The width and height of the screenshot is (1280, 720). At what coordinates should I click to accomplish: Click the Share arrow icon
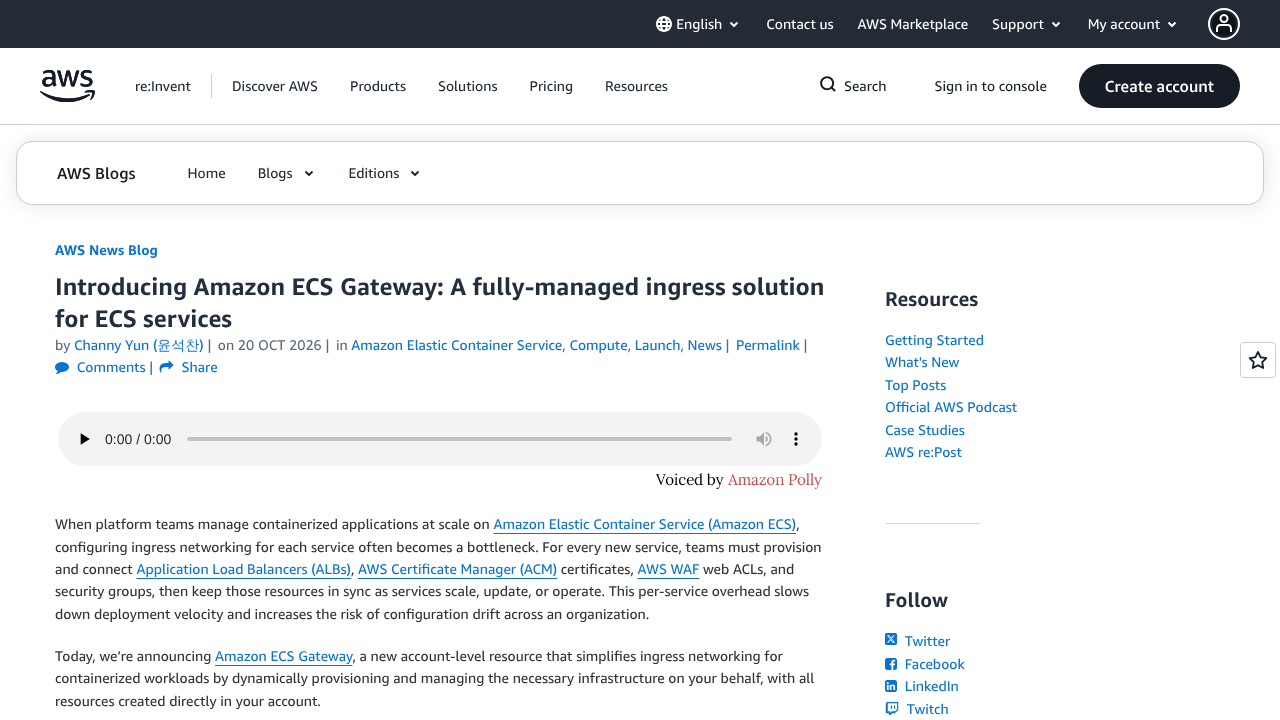point(166,368)
